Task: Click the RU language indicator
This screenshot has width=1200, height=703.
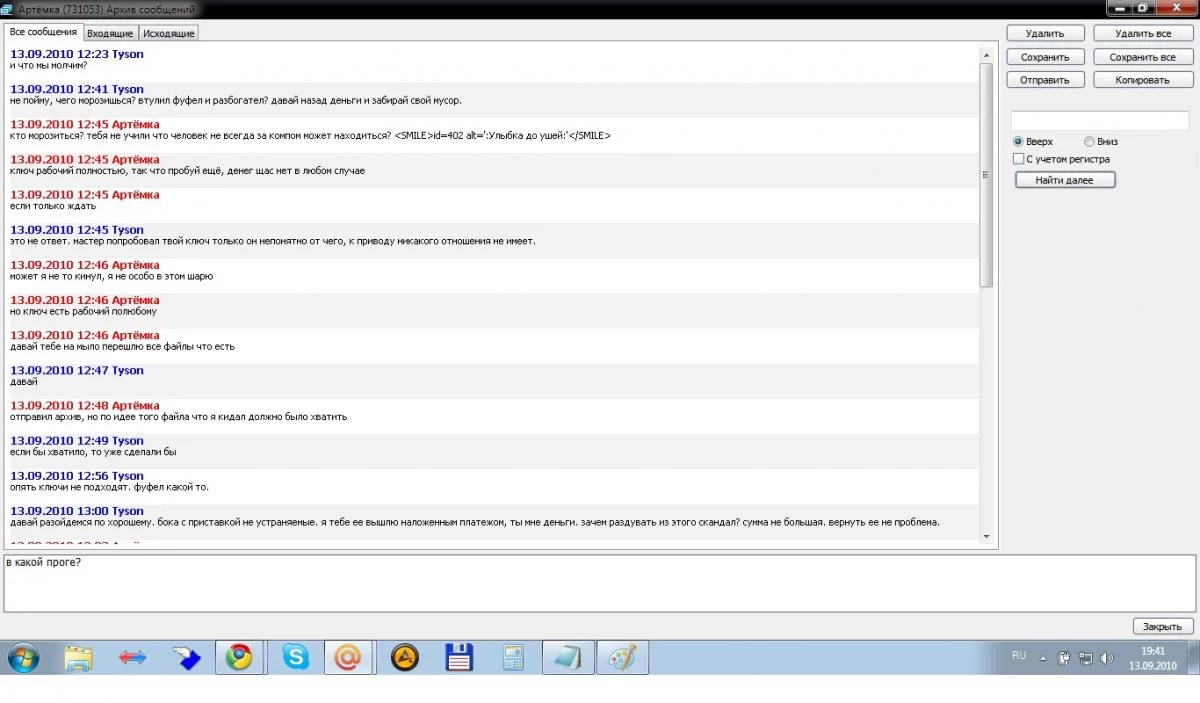Action: coord(1019,656)
